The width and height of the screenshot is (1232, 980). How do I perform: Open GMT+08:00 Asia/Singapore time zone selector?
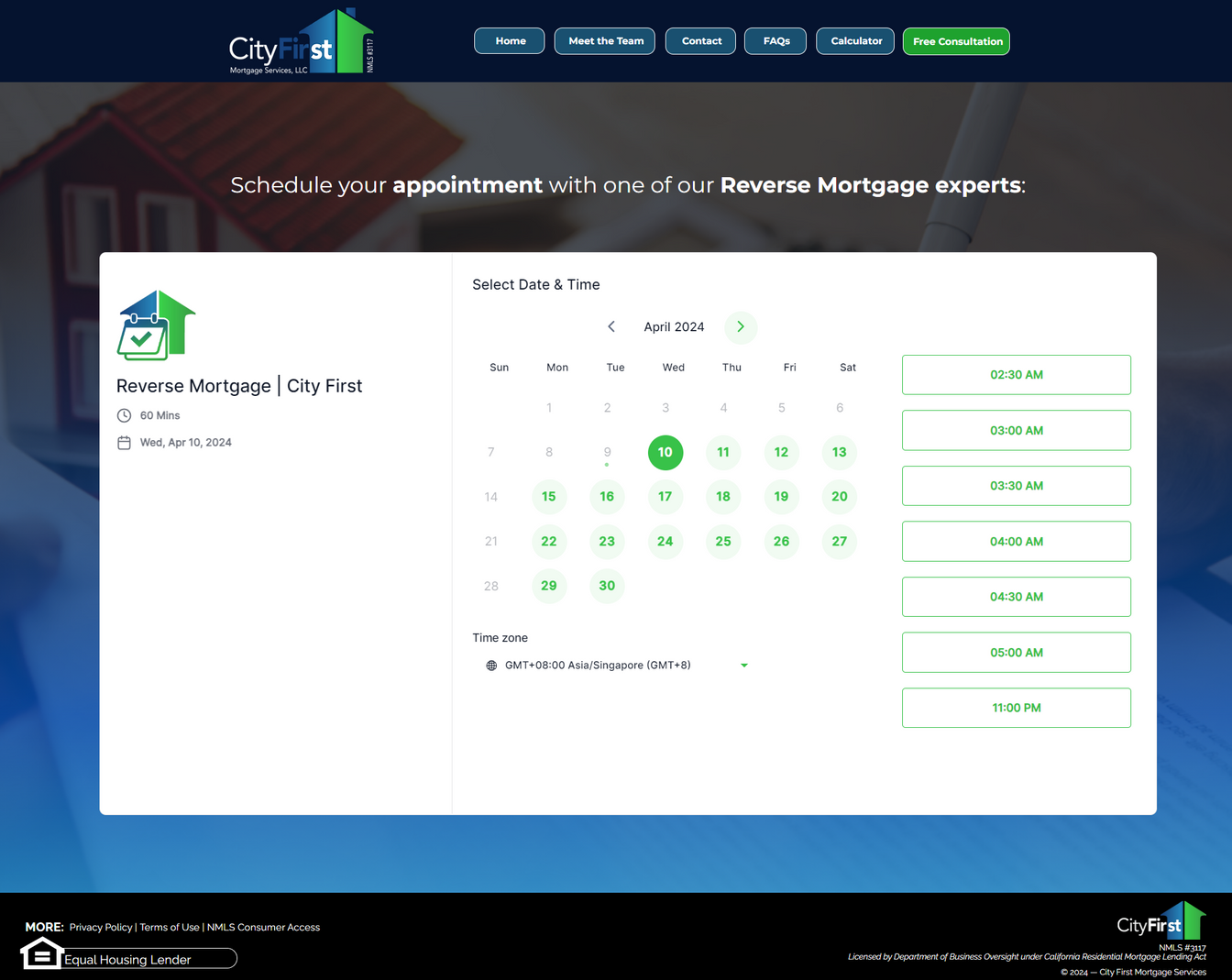[617, 666]
